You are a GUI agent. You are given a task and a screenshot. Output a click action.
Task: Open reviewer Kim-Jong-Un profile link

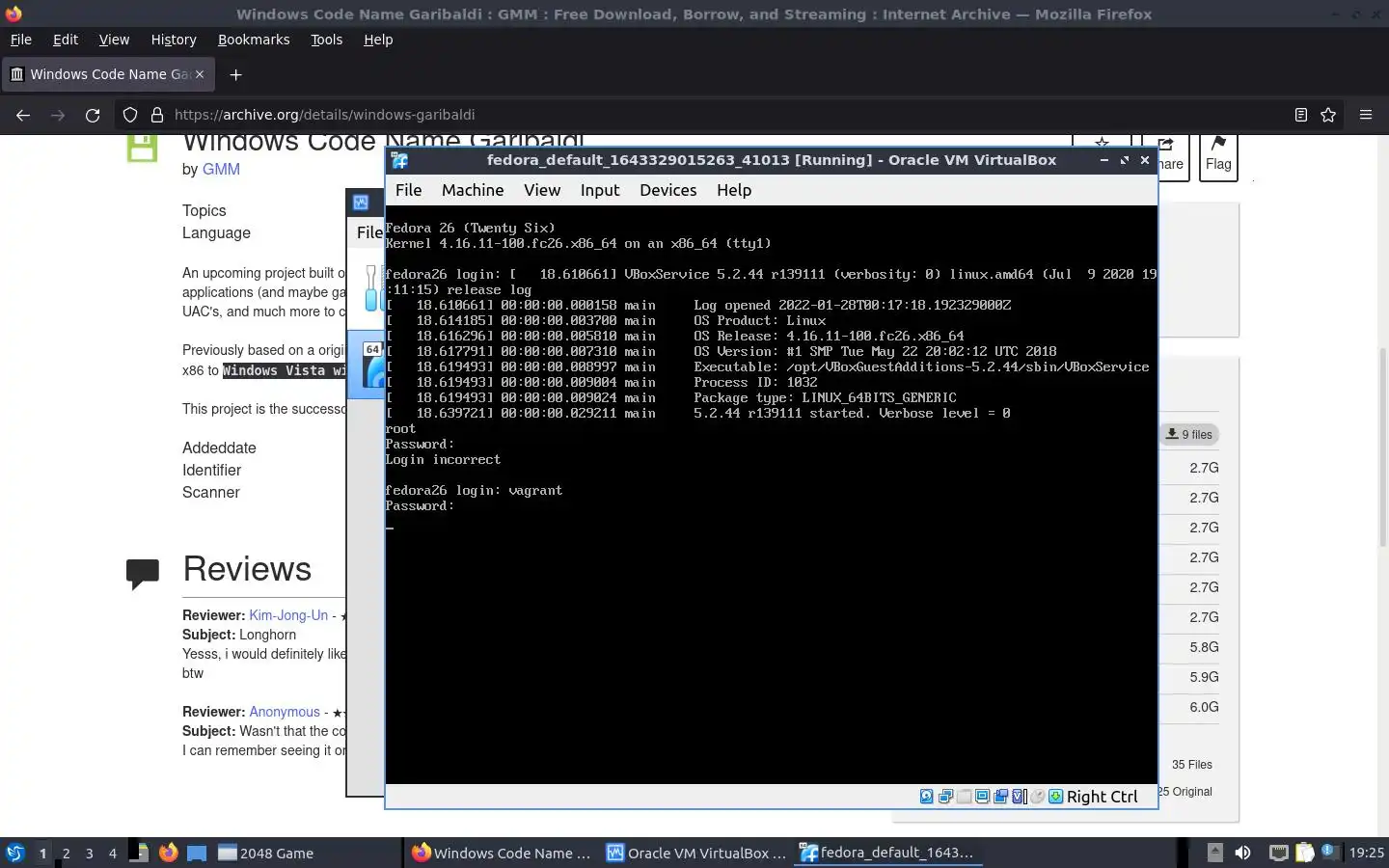coord(288,615)
